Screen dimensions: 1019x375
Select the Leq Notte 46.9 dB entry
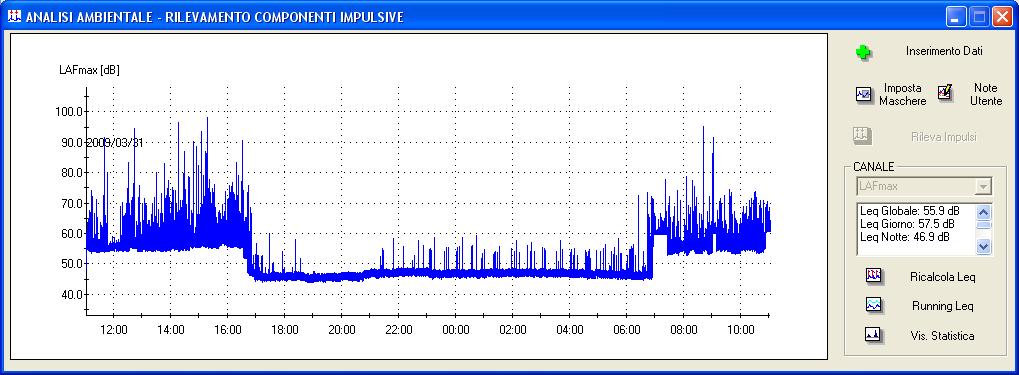click(x=905, y=237)
